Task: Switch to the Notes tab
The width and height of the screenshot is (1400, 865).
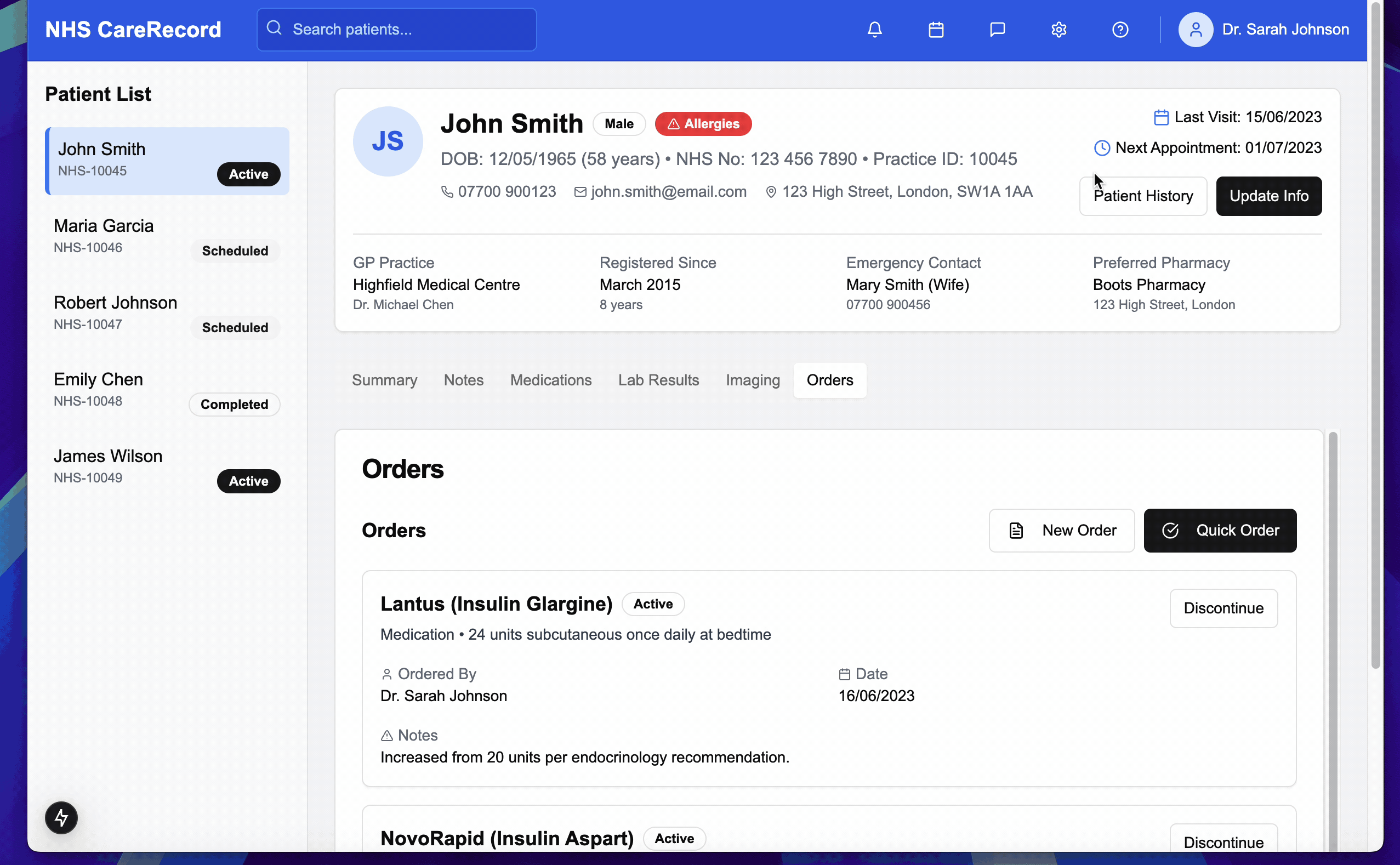Action: click(463, 380)
